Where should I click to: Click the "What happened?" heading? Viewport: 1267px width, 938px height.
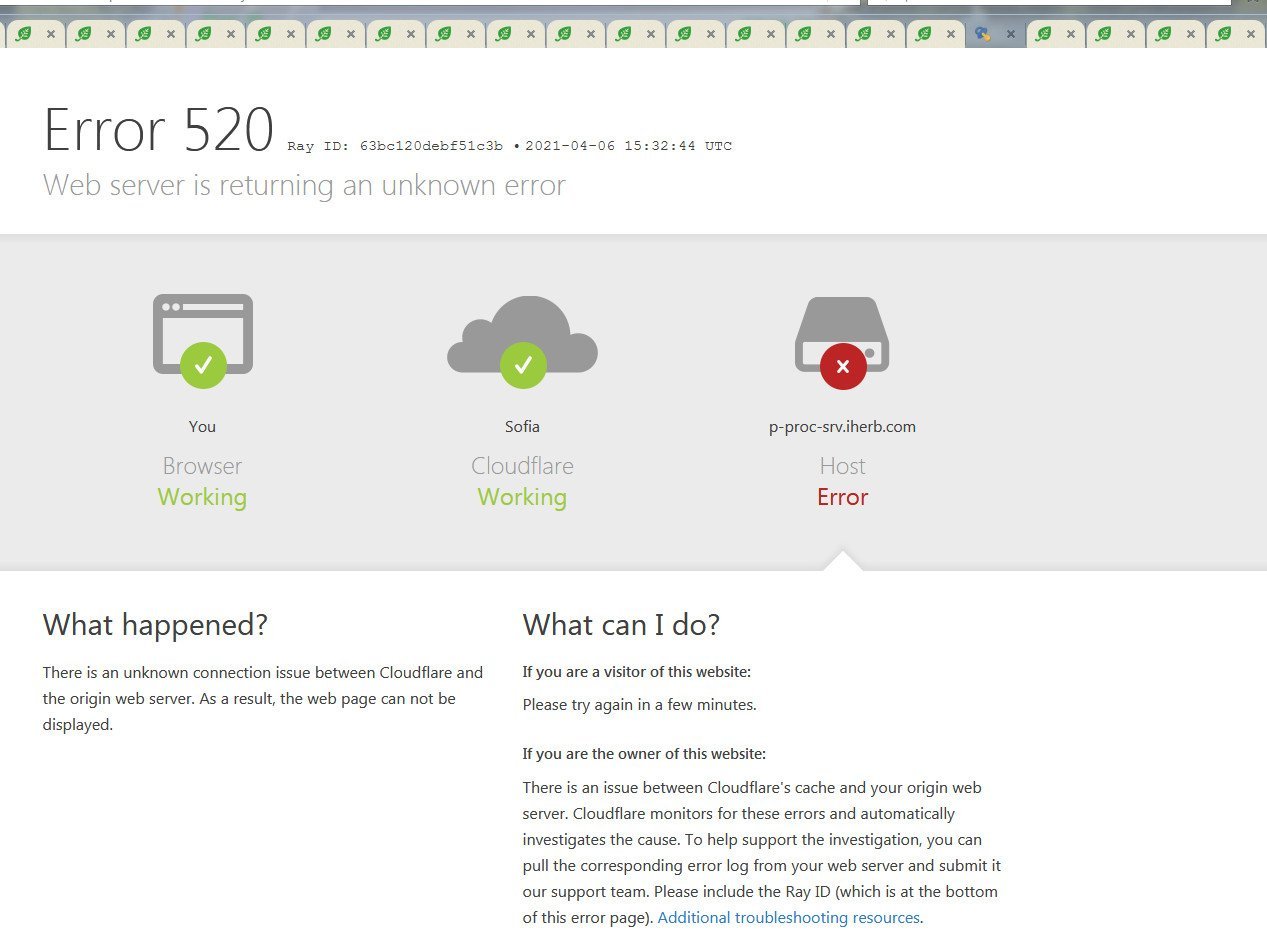coord(155,625)
